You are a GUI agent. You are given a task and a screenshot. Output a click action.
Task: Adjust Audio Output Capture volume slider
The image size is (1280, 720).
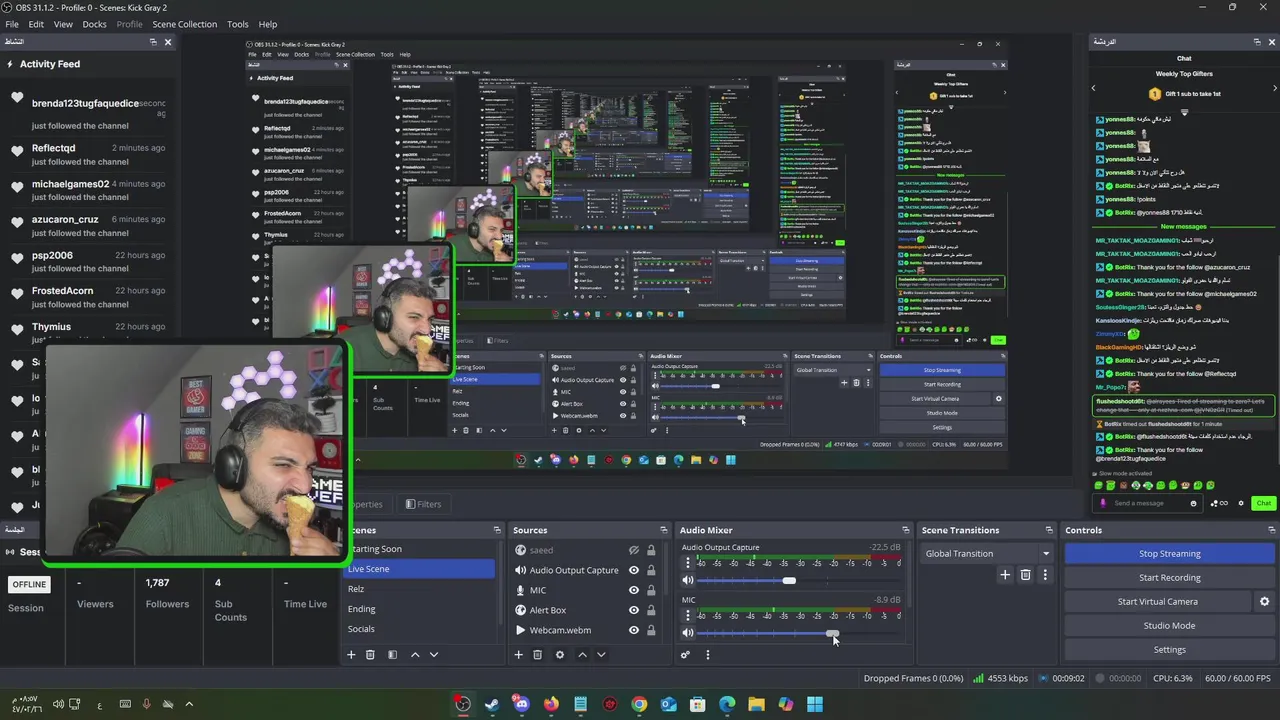coord(789,580)
